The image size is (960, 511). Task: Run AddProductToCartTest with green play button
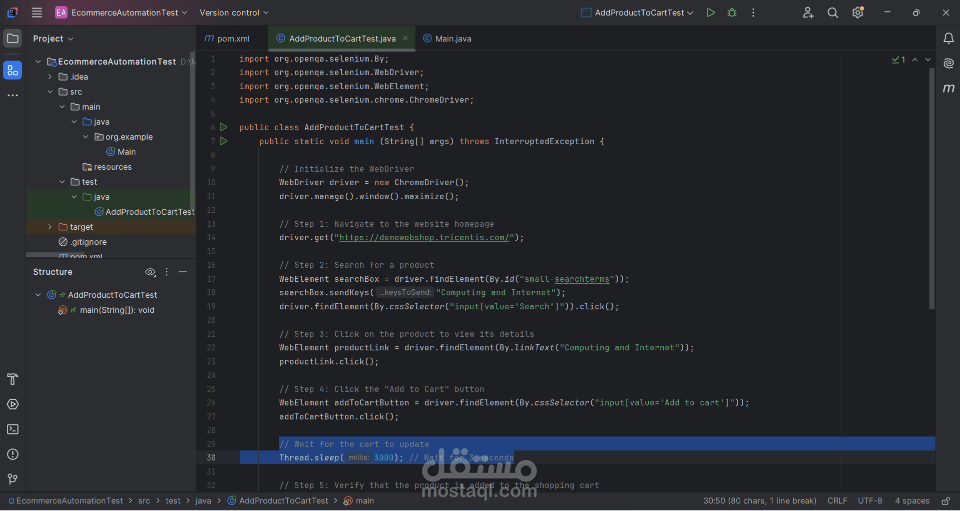(710, 12)
